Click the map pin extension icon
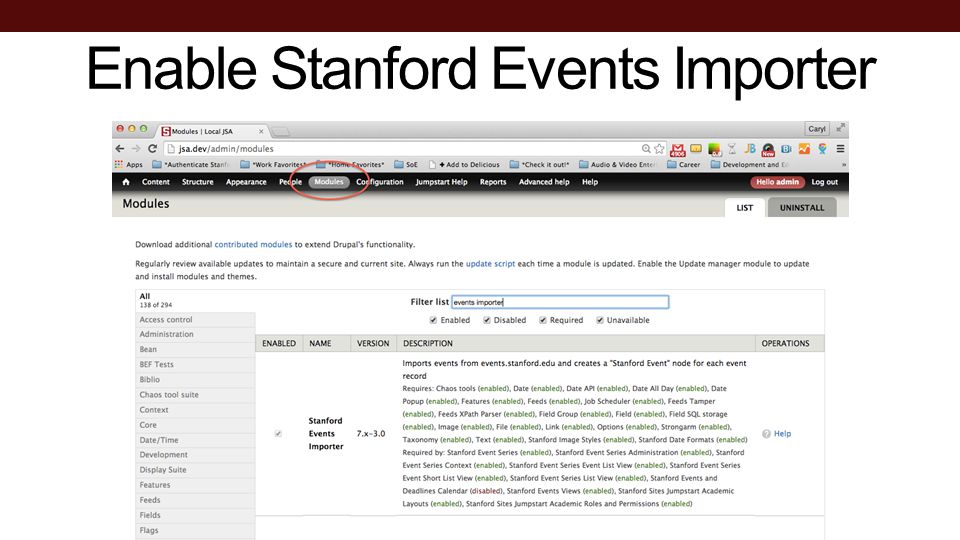Viewport: 960px width, 540px height. (822, 149)
